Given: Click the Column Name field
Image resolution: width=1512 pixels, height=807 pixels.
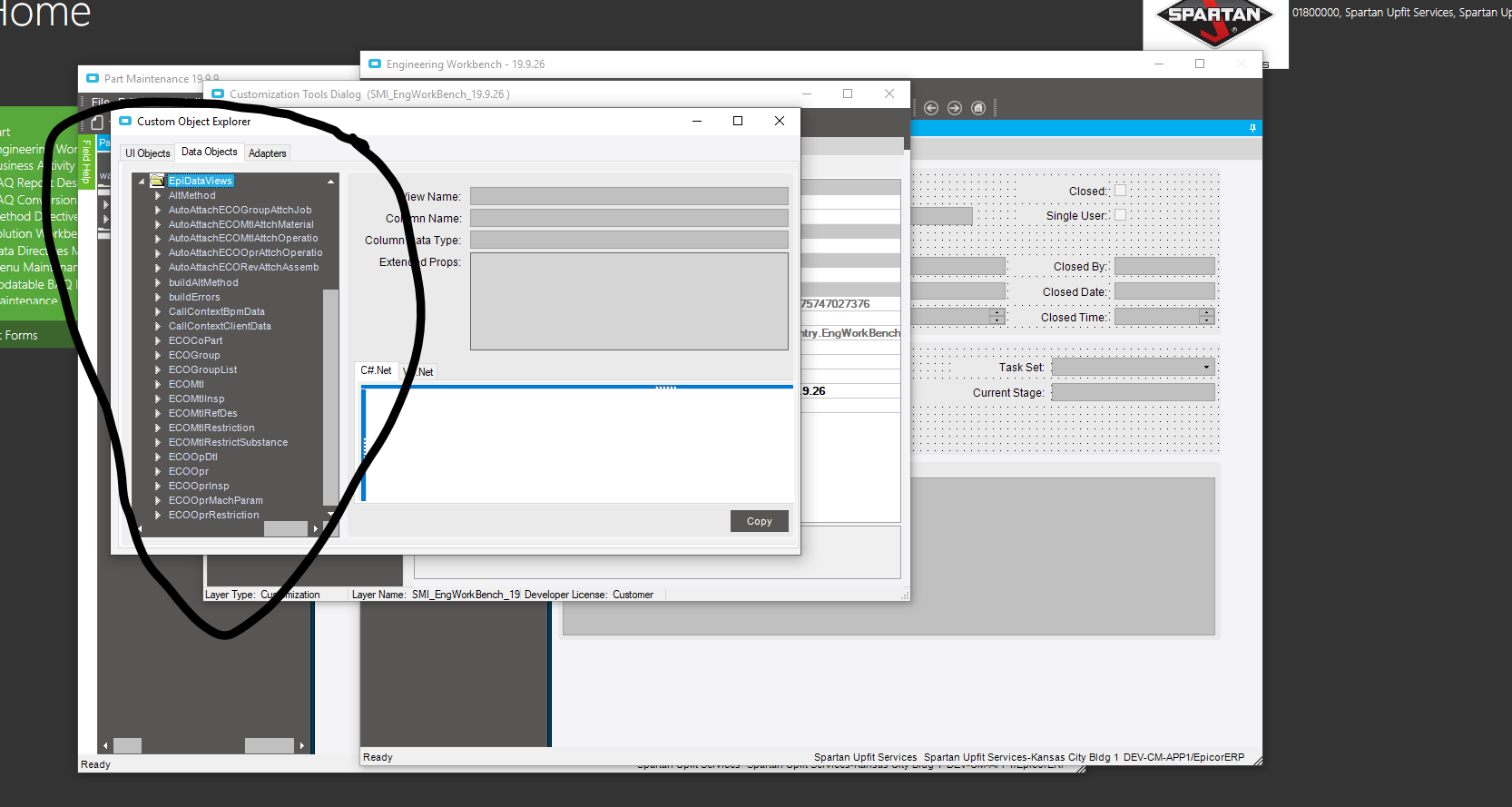Looking at the screenshot, I should click(x=629, y=218).
